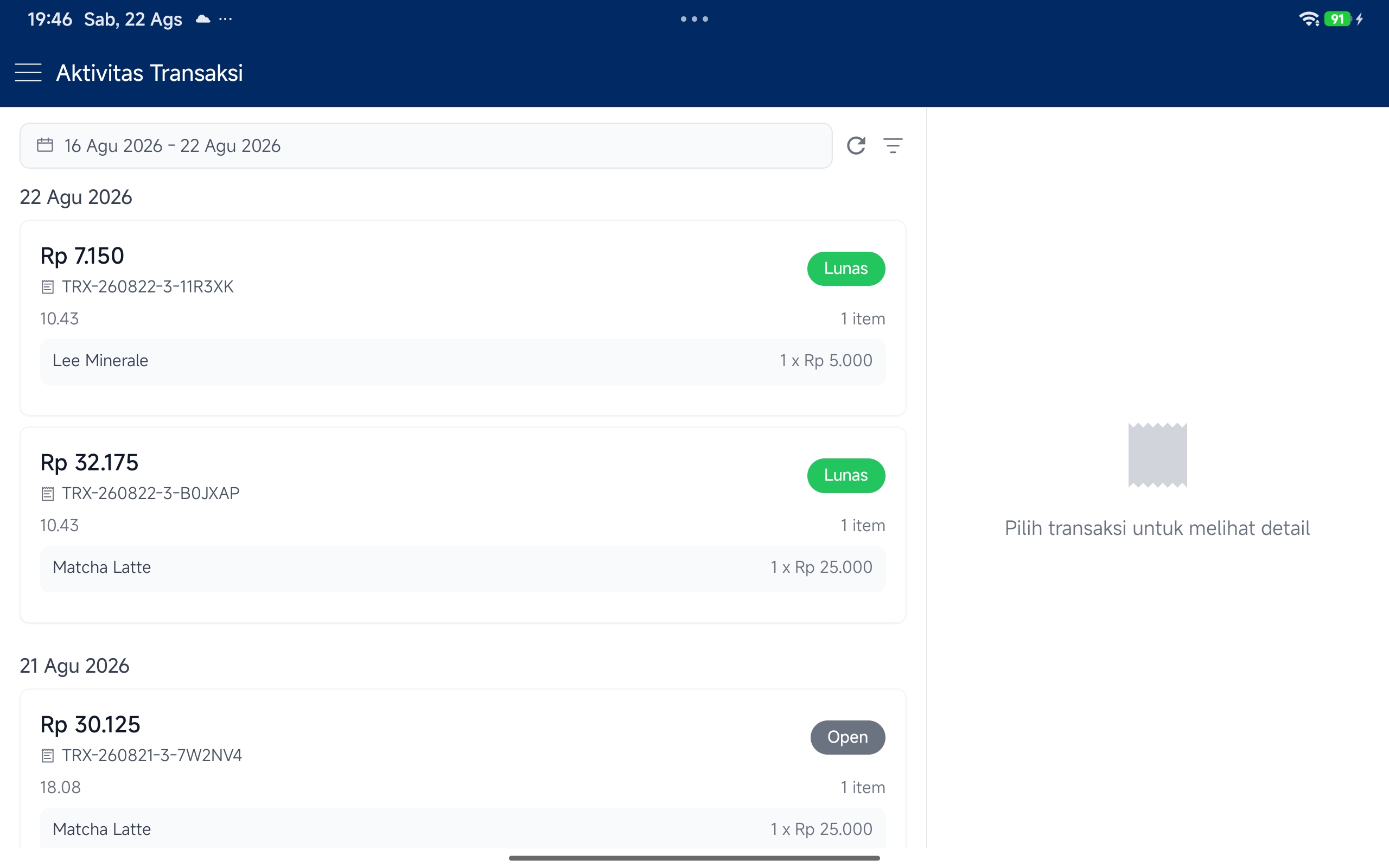Tap receipt icon beside TRX-260821-3-7W2NV4
Viewport: 1389px width, 868px height.
(x=48, y=756)
